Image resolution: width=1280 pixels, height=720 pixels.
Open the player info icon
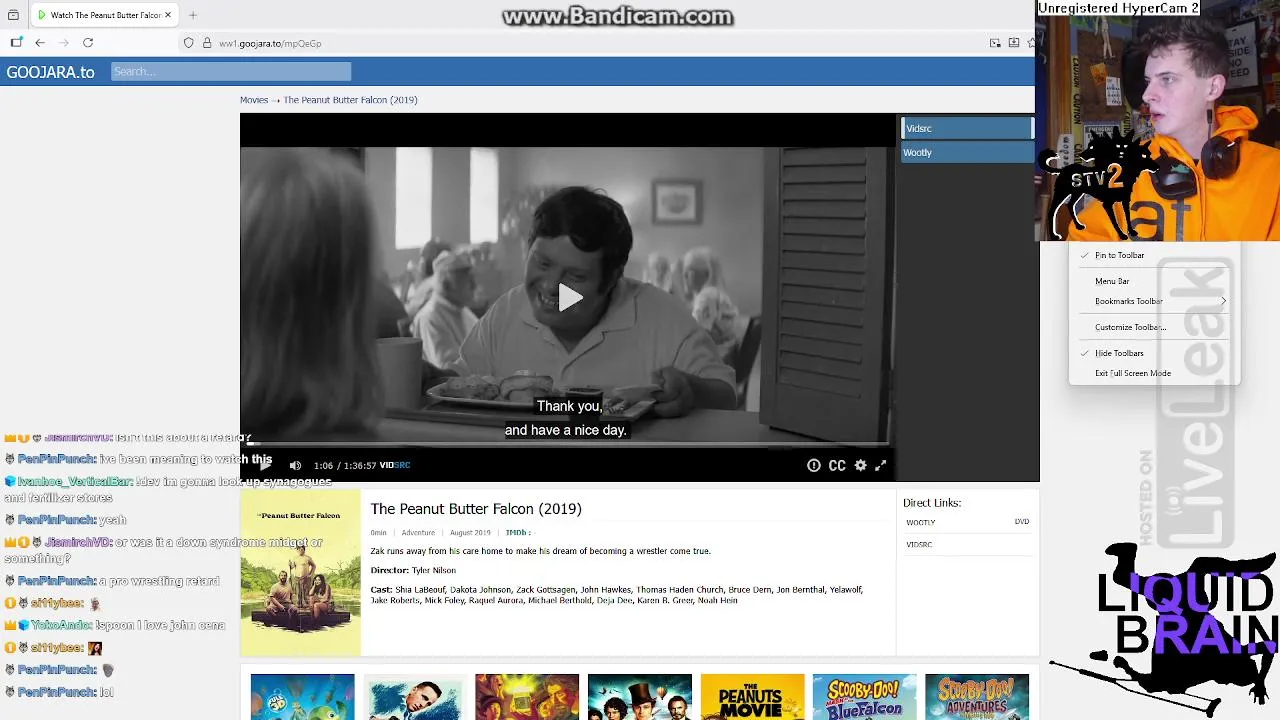[814, 465]
